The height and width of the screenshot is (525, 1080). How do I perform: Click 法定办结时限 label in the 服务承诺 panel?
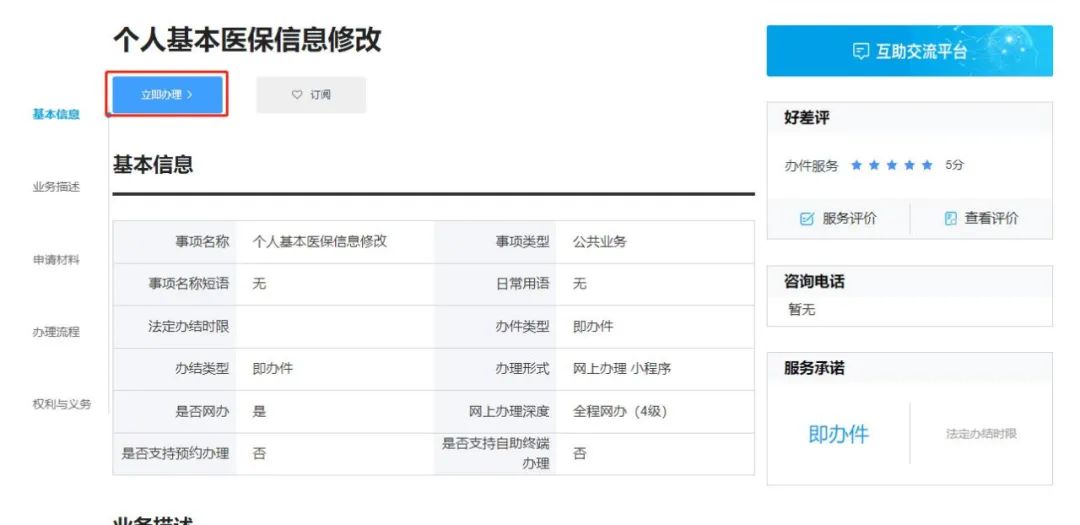981,434
